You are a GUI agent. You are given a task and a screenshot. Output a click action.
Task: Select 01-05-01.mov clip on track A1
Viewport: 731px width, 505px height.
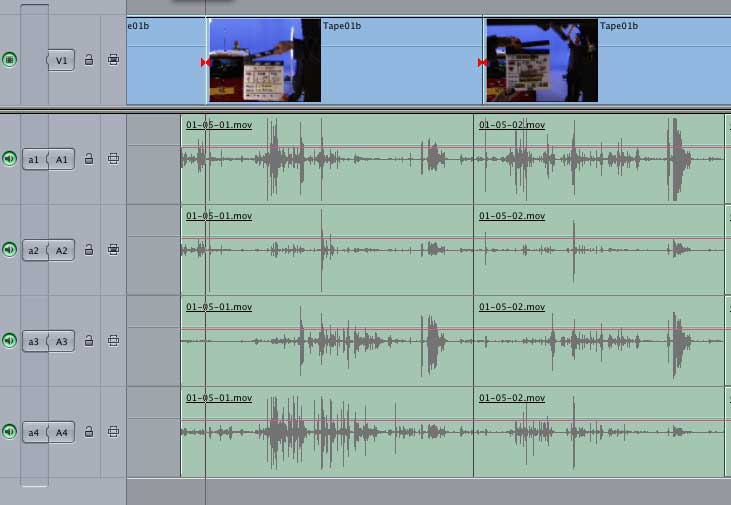tap(327, 159)
